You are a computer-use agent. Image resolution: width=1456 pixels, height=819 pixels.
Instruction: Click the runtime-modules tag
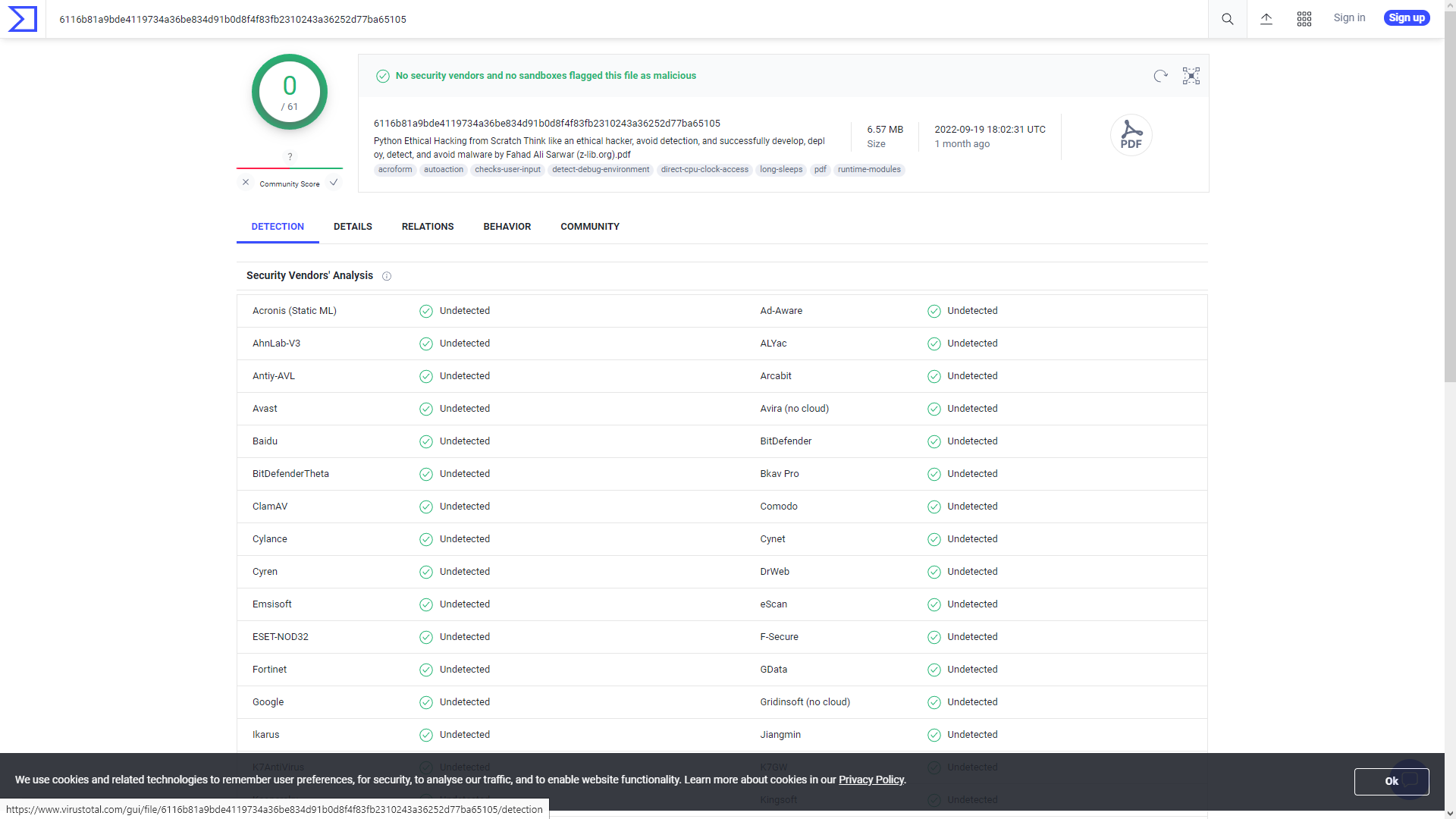(x=869, y=170)
